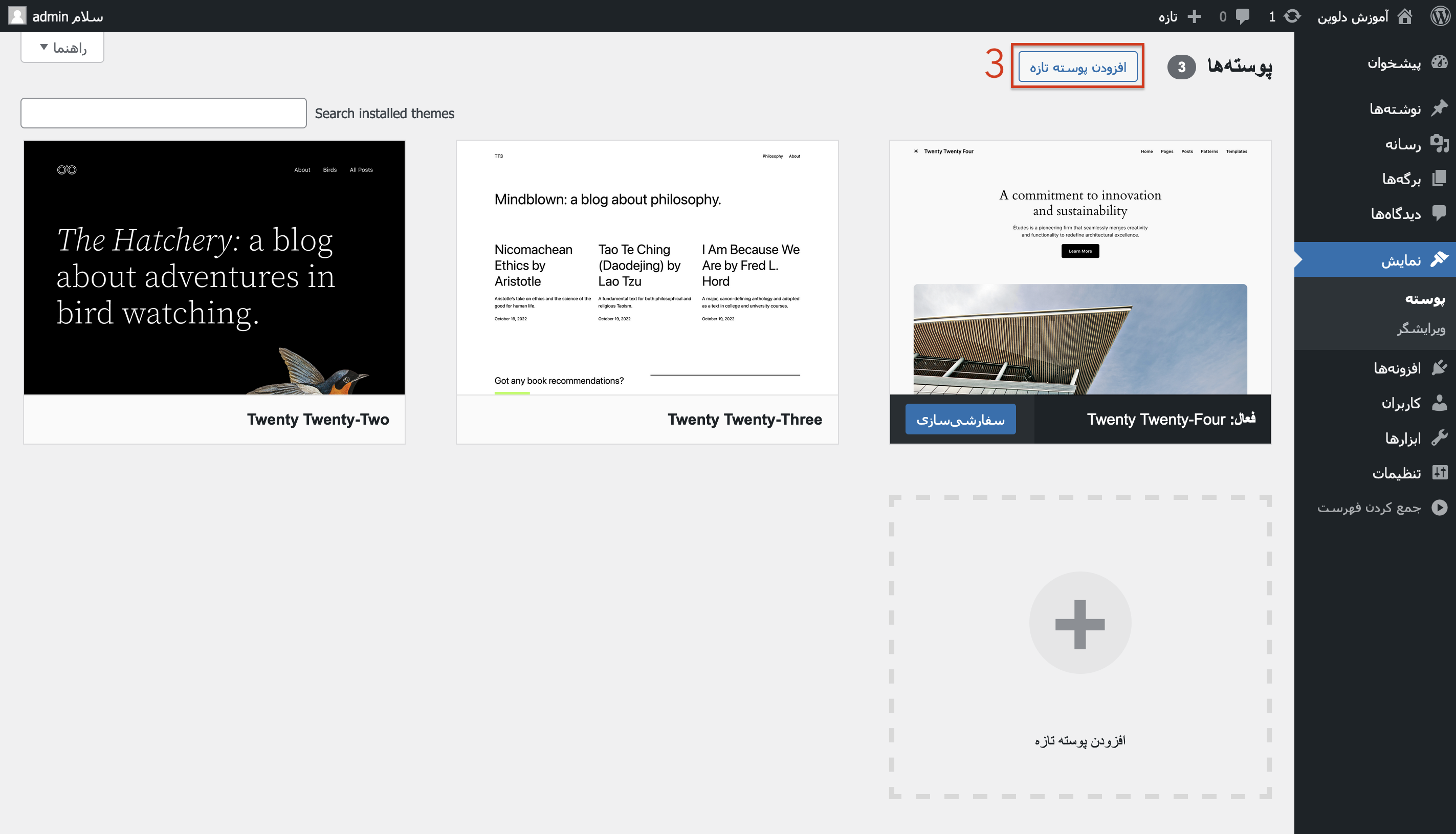
Task: Focus the Search installed themes field
Action: tap(164, 113)
